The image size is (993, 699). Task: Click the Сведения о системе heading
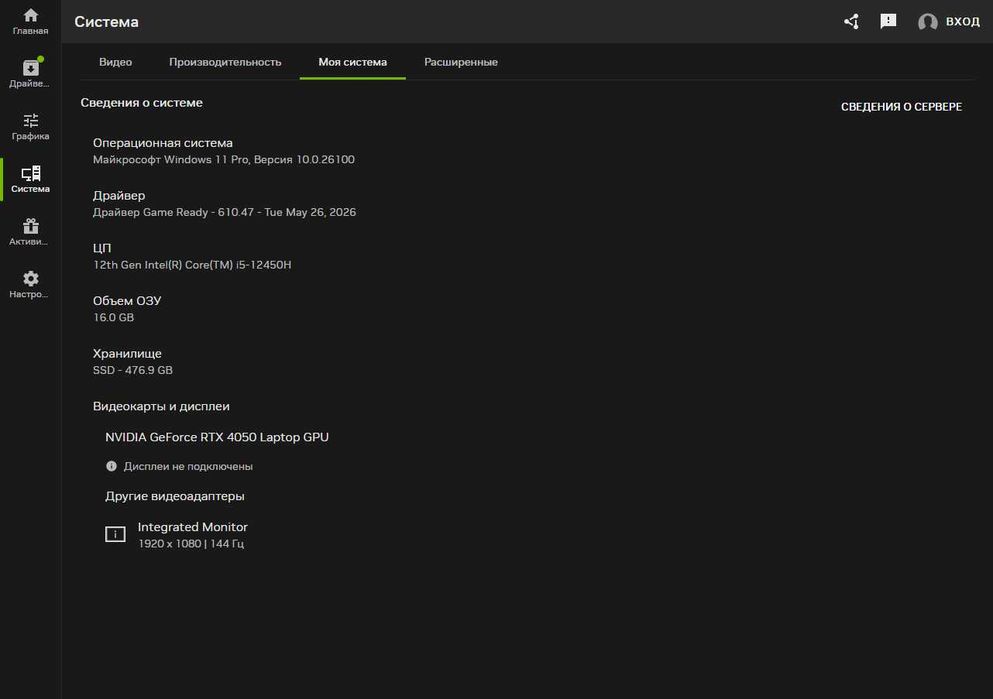[x=141, y=103]
